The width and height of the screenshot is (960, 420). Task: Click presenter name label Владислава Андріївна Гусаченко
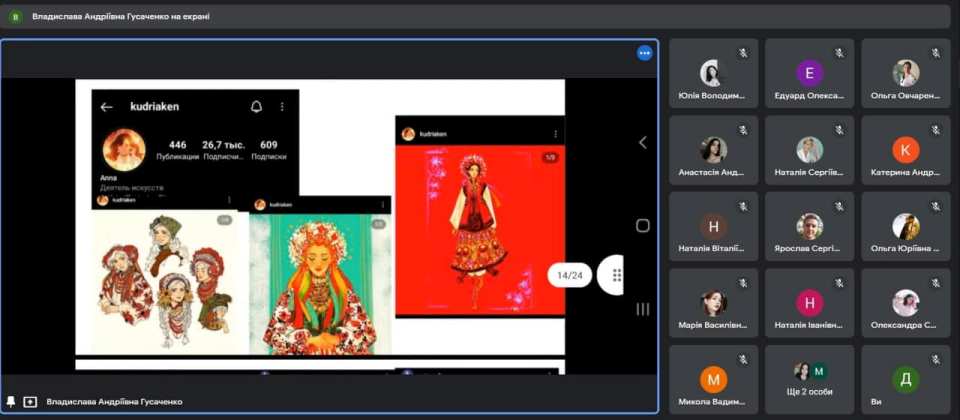tap(114, 402)
